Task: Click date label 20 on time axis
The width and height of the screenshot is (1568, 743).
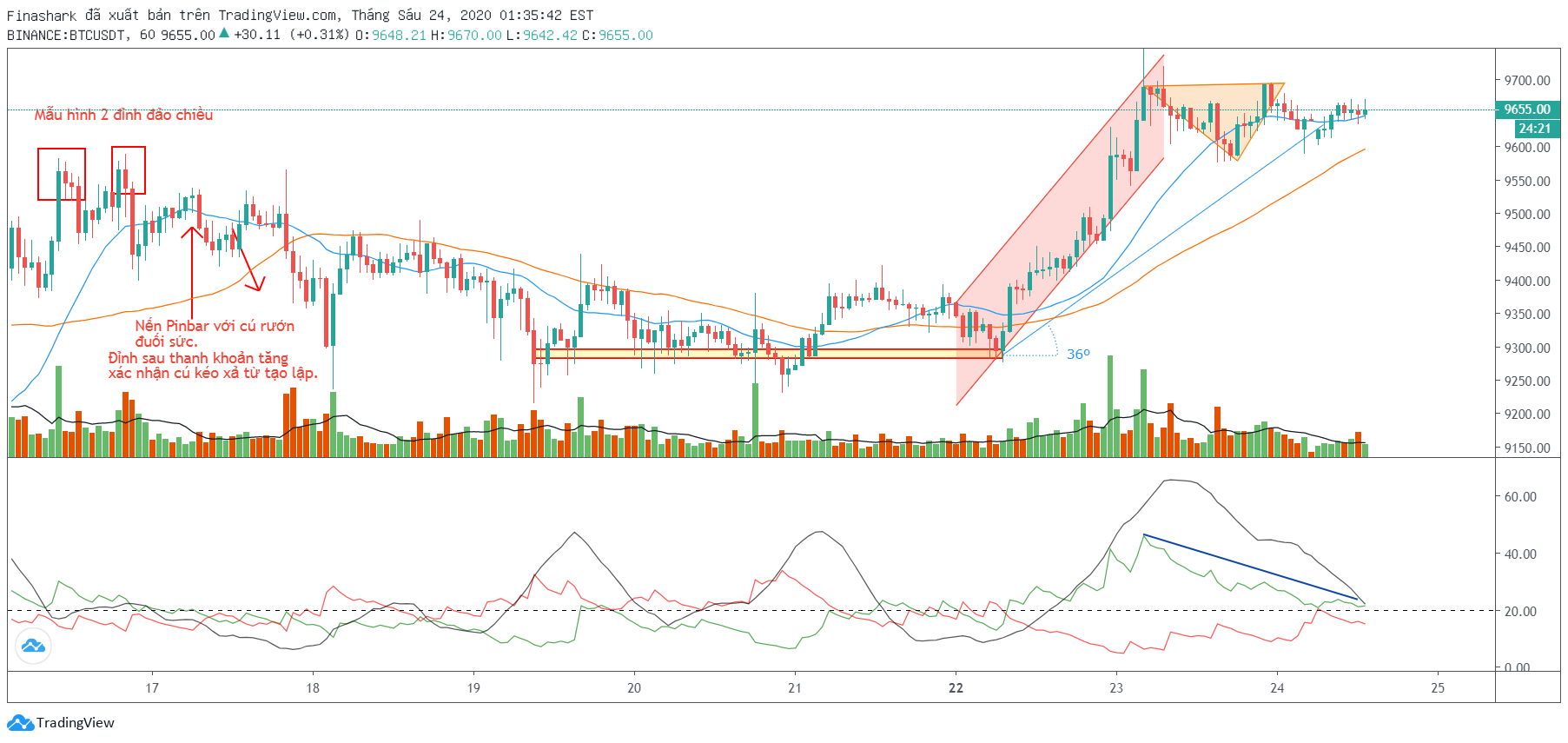Action: [x=634, y=688]
